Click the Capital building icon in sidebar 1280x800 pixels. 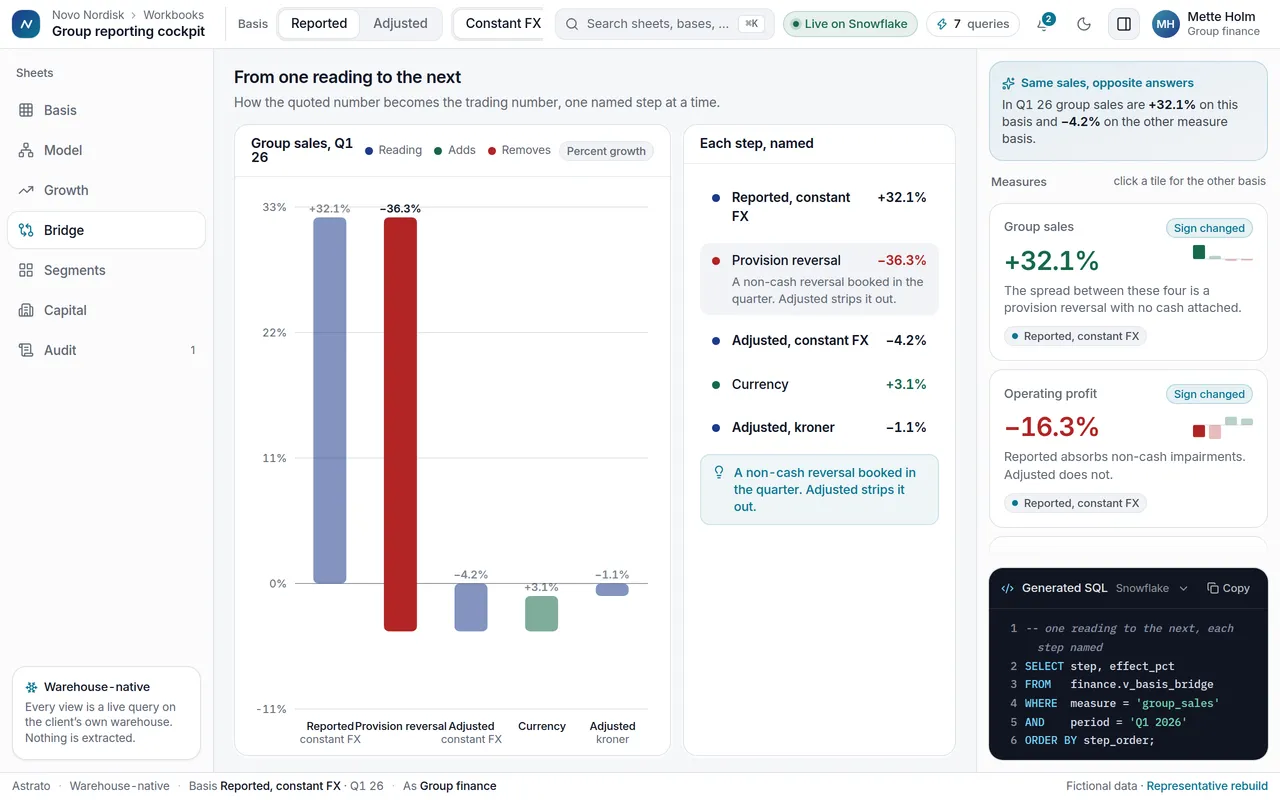26,310
